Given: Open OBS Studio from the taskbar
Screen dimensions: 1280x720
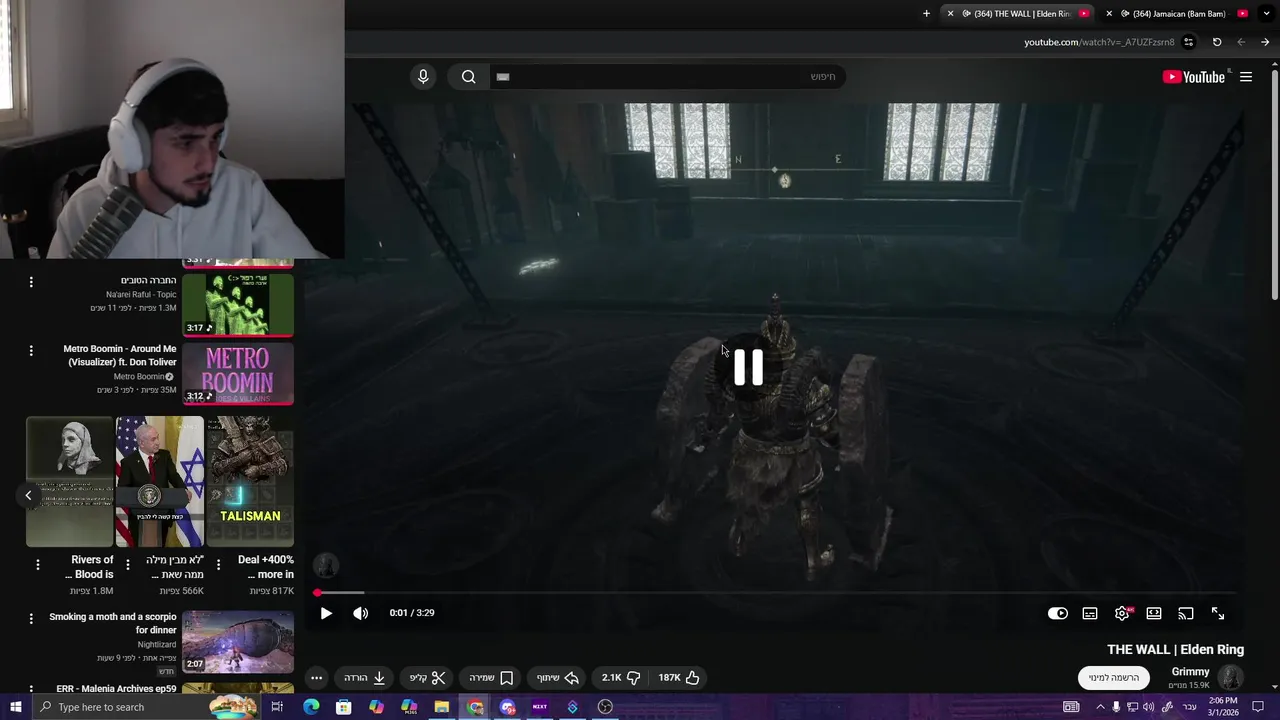Looking at the screenshot, I should point(605,707).
